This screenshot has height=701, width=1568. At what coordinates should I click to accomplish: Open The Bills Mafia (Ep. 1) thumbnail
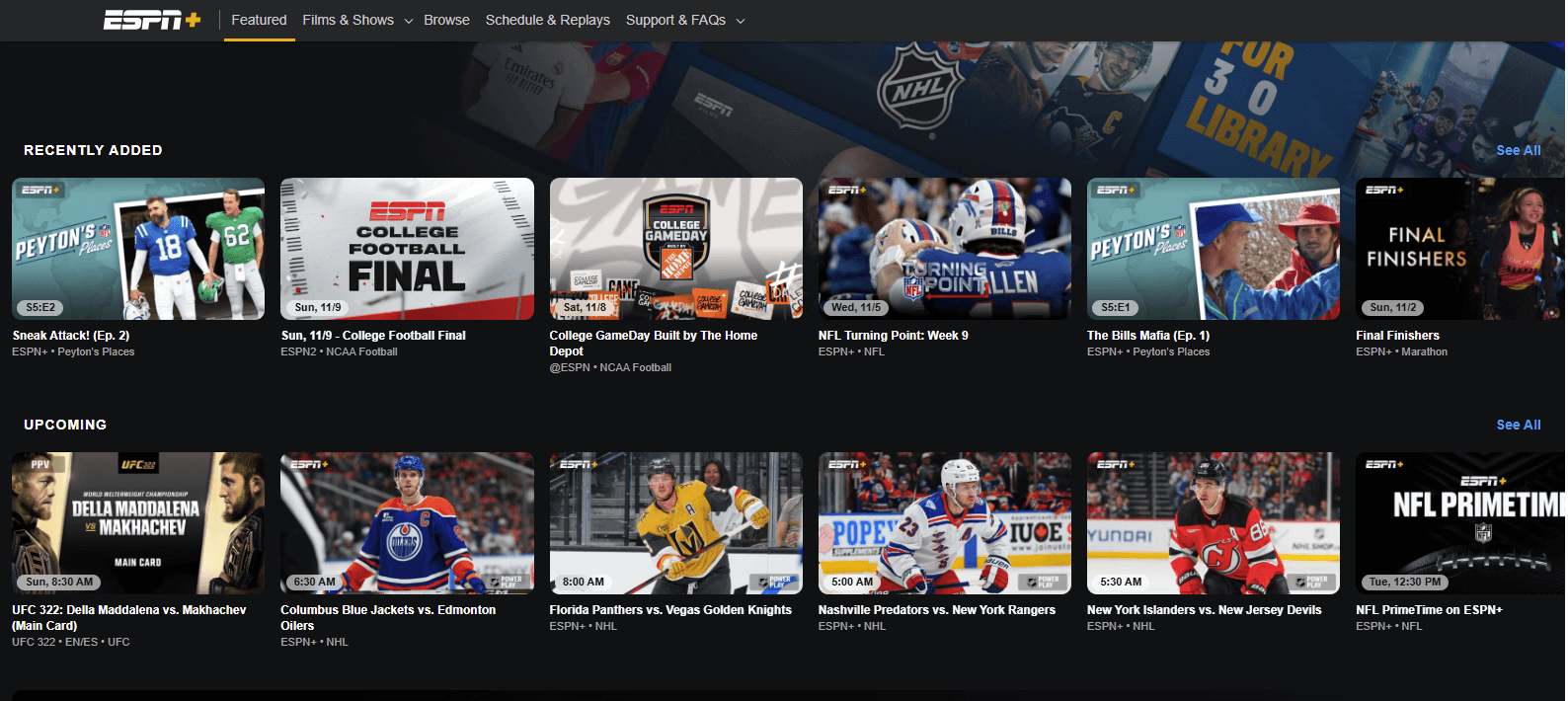point(1214,249)
